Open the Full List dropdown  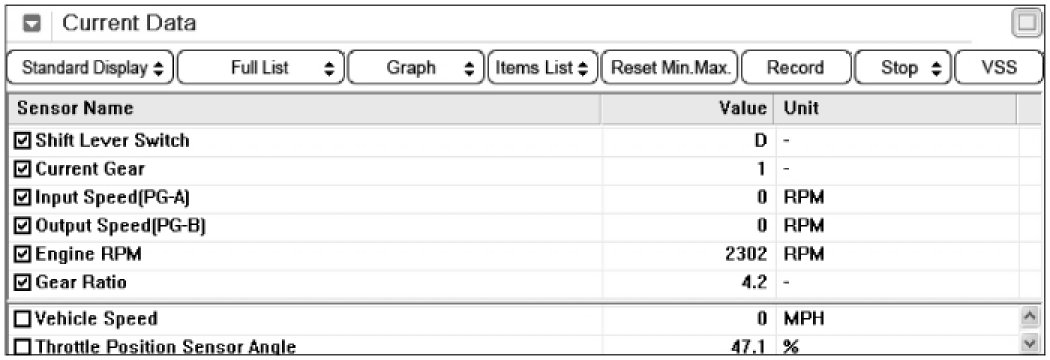click(261, 68)
